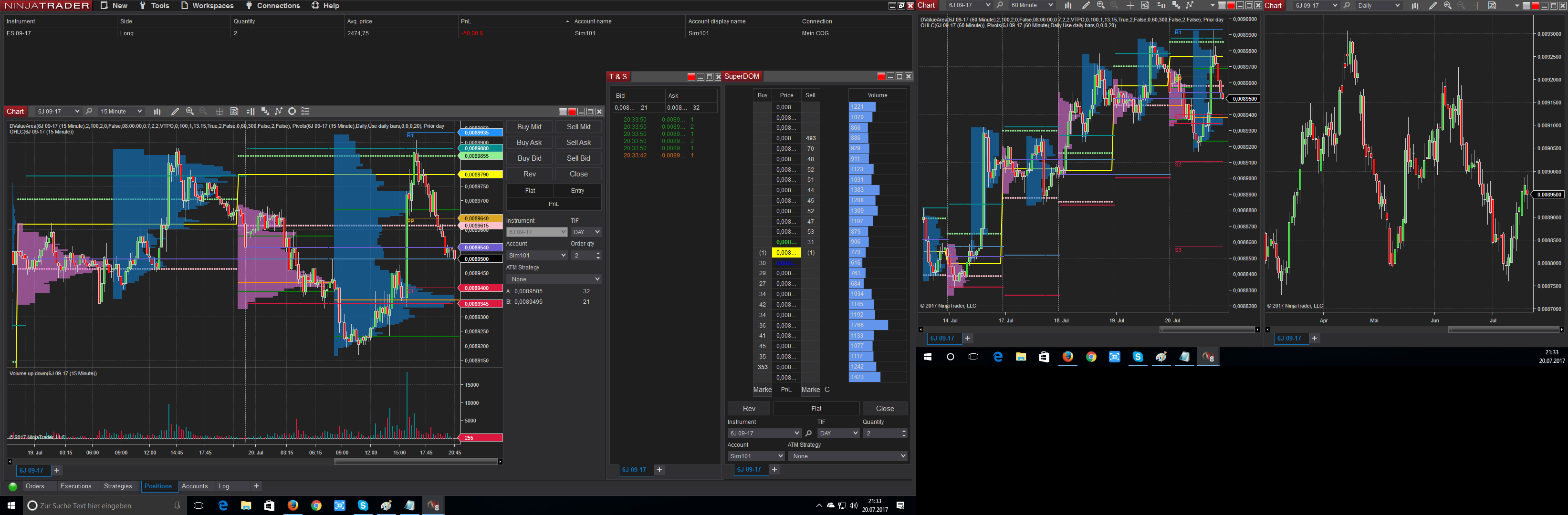
Task: Open bar style selector on 15 Minute chart
Action: pyautogui.click(x=157, y=111)
